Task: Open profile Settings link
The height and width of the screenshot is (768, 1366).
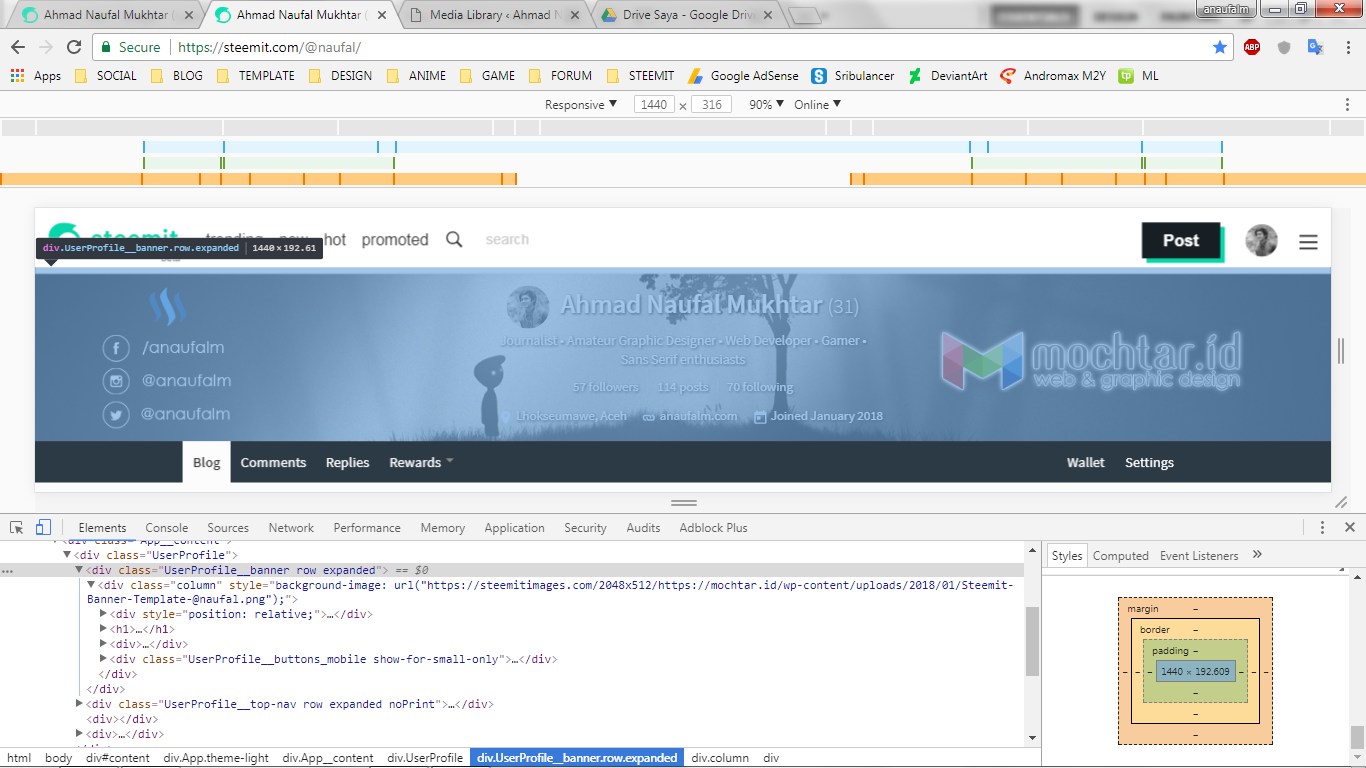Action: [1149, 463]
